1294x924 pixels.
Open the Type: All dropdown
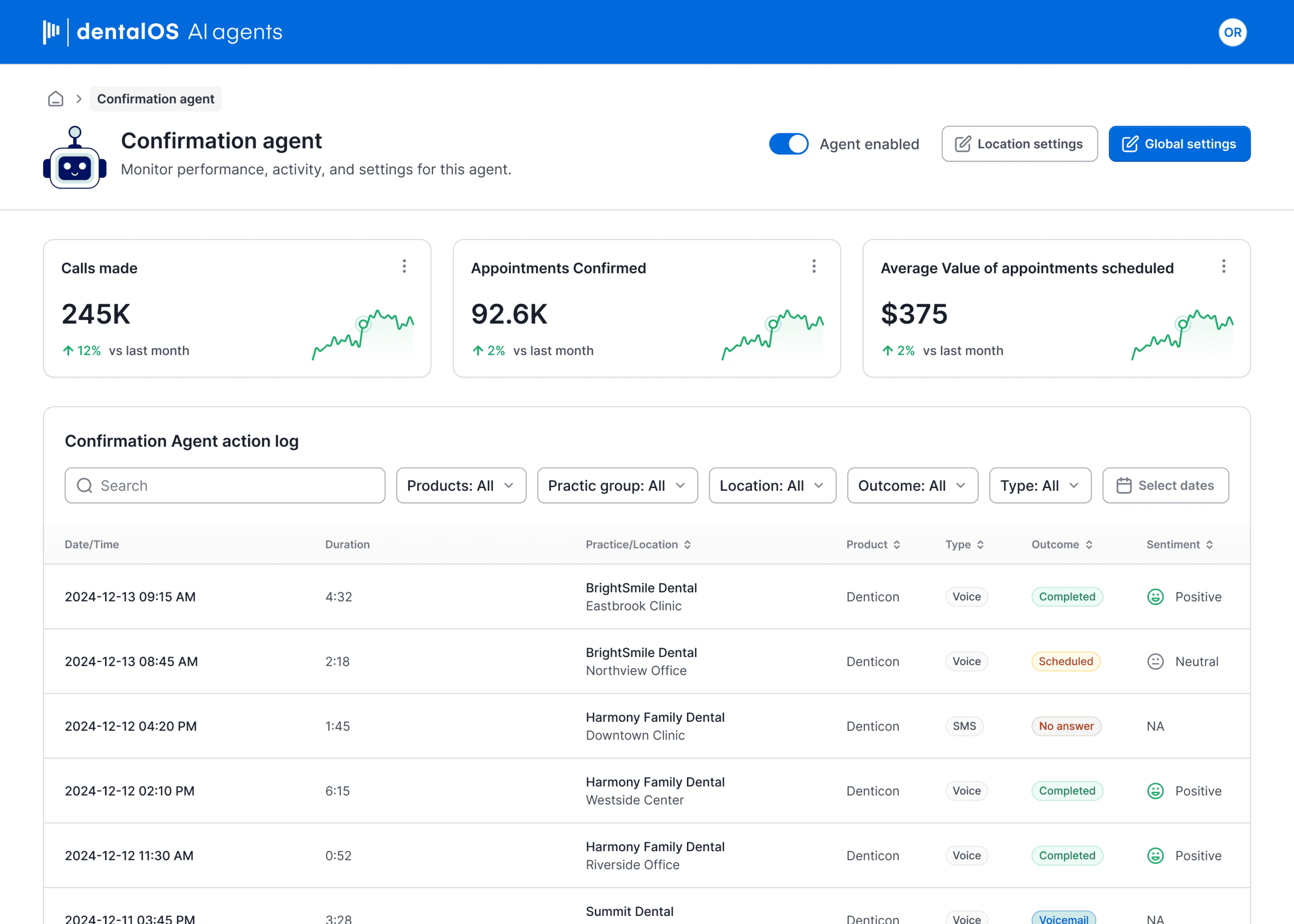(x=1040, y=485)
